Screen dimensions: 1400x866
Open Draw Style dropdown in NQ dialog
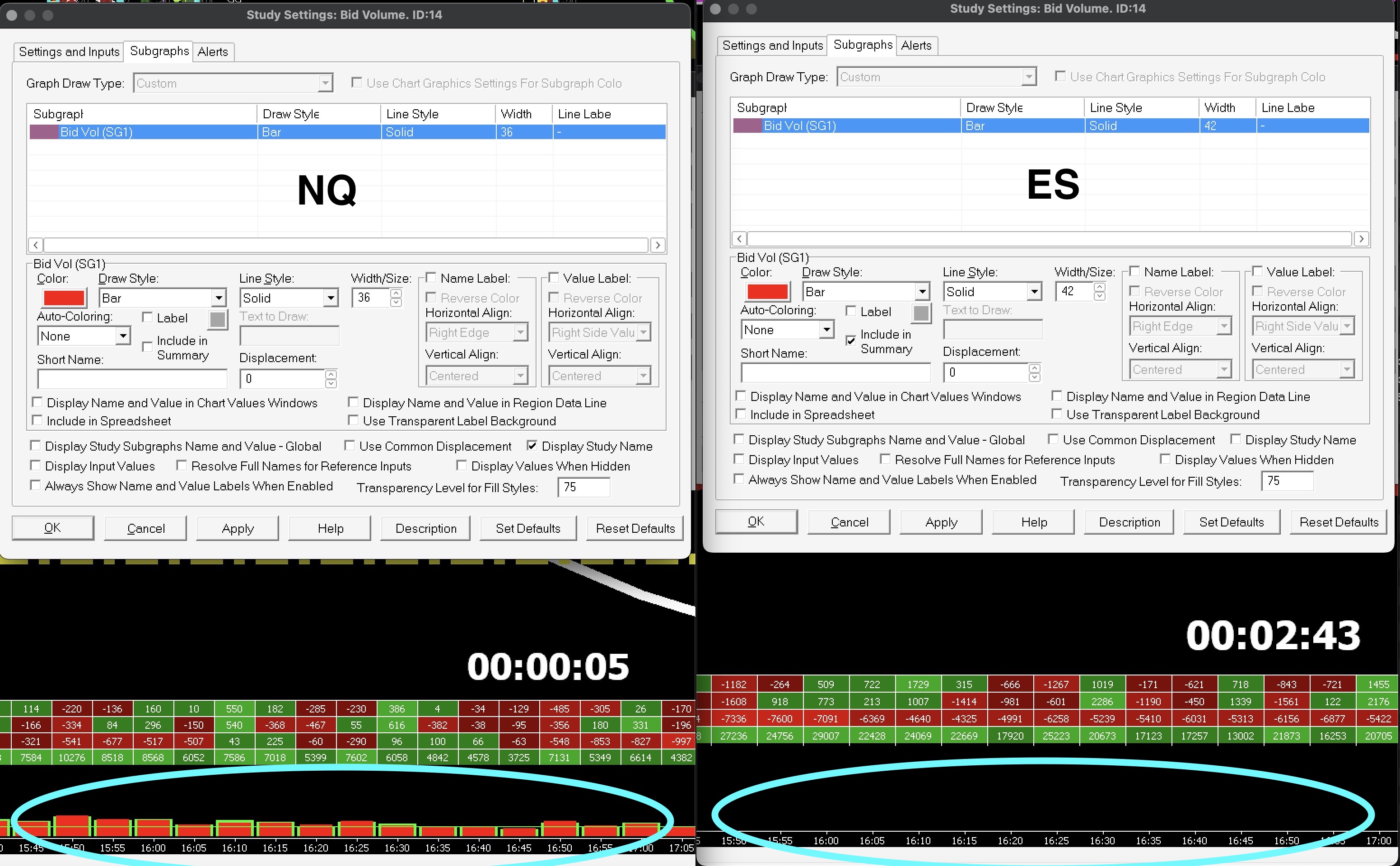pyautogui.click(x=218, y=298)
